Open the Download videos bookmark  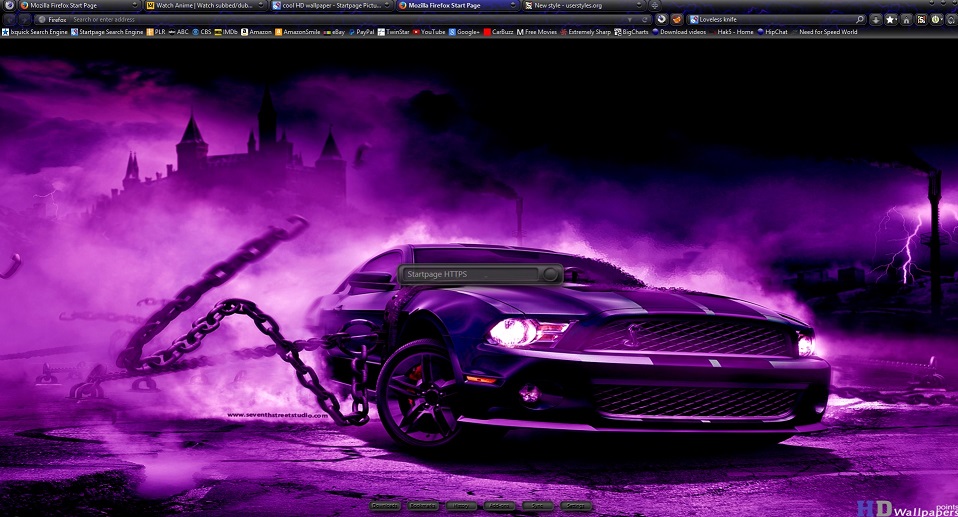coord(679,32)
